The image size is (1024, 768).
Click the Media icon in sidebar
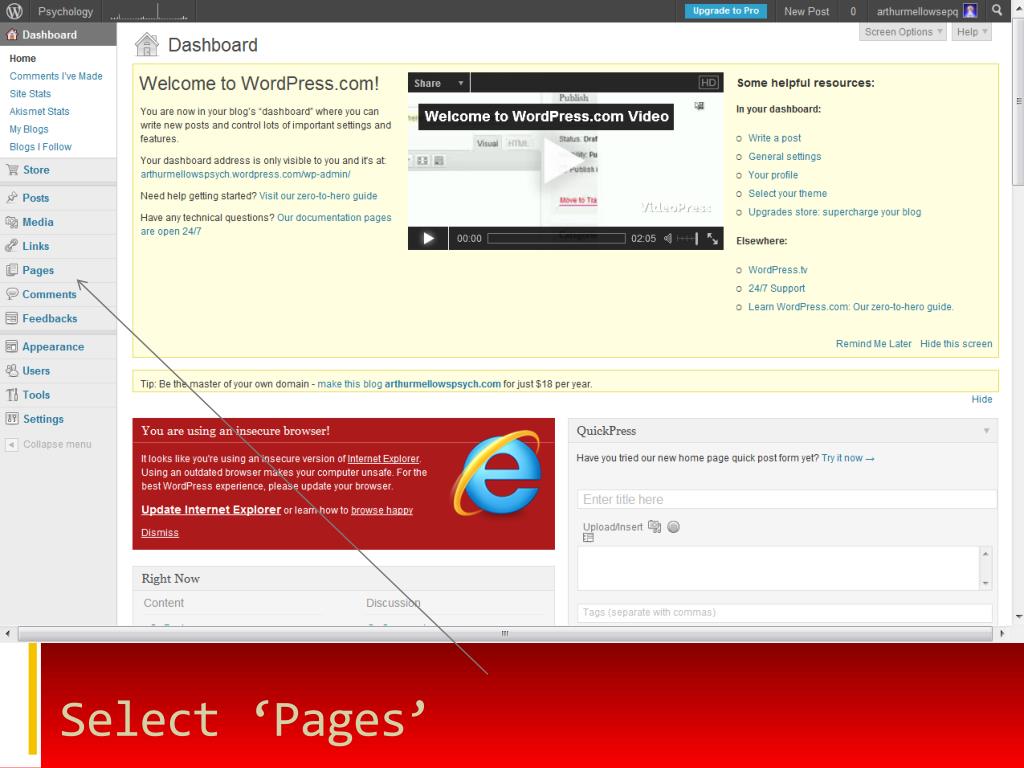click(x=12, y=222)
